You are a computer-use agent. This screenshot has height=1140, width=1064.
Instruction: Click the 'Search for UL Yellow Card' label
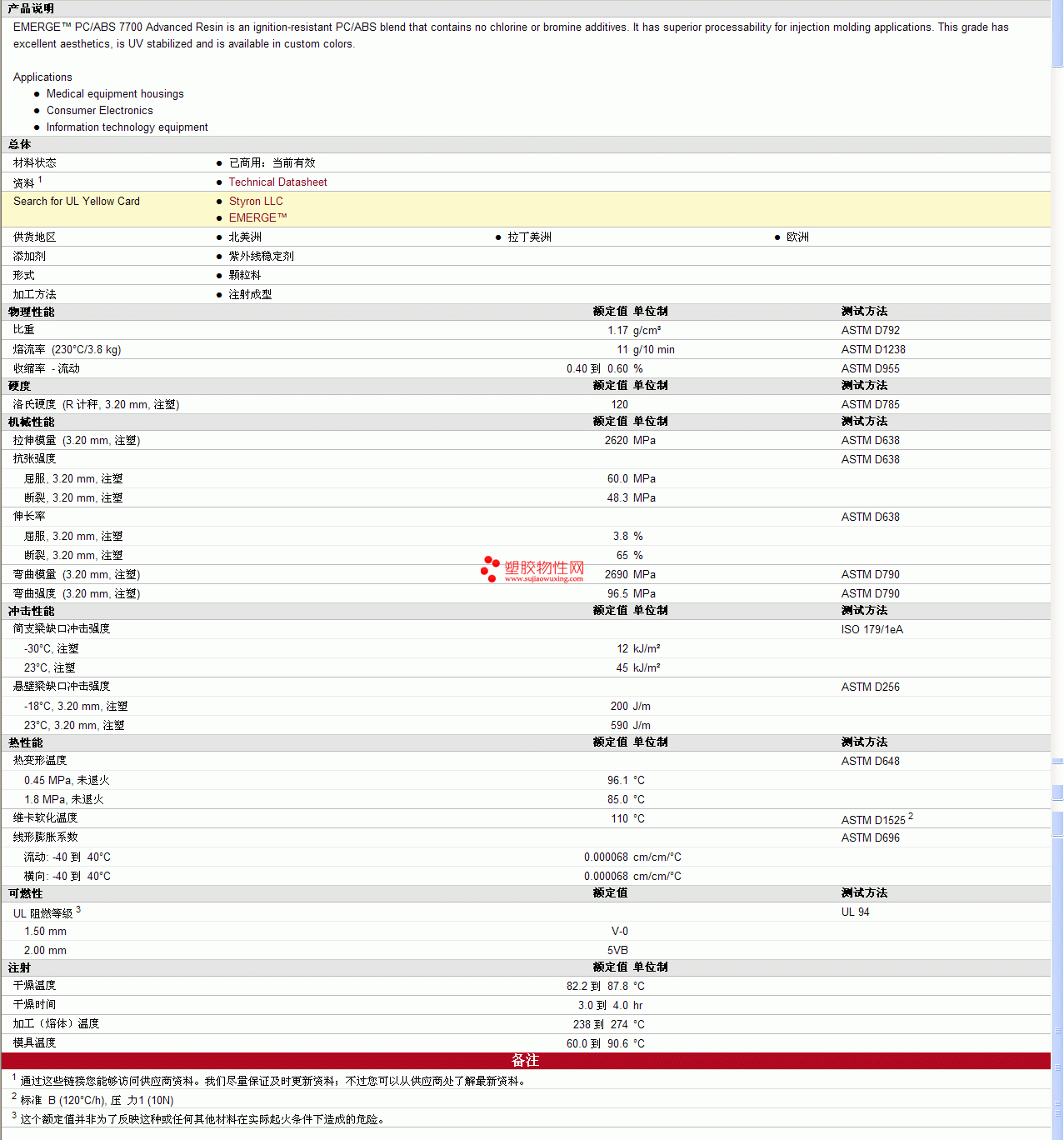77,201
